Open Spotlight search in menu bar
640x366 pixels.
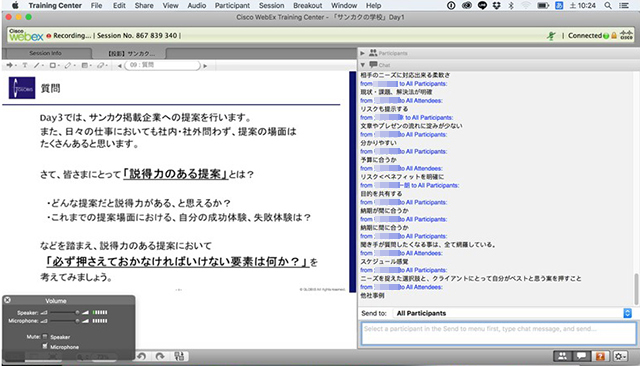(608, 5)
